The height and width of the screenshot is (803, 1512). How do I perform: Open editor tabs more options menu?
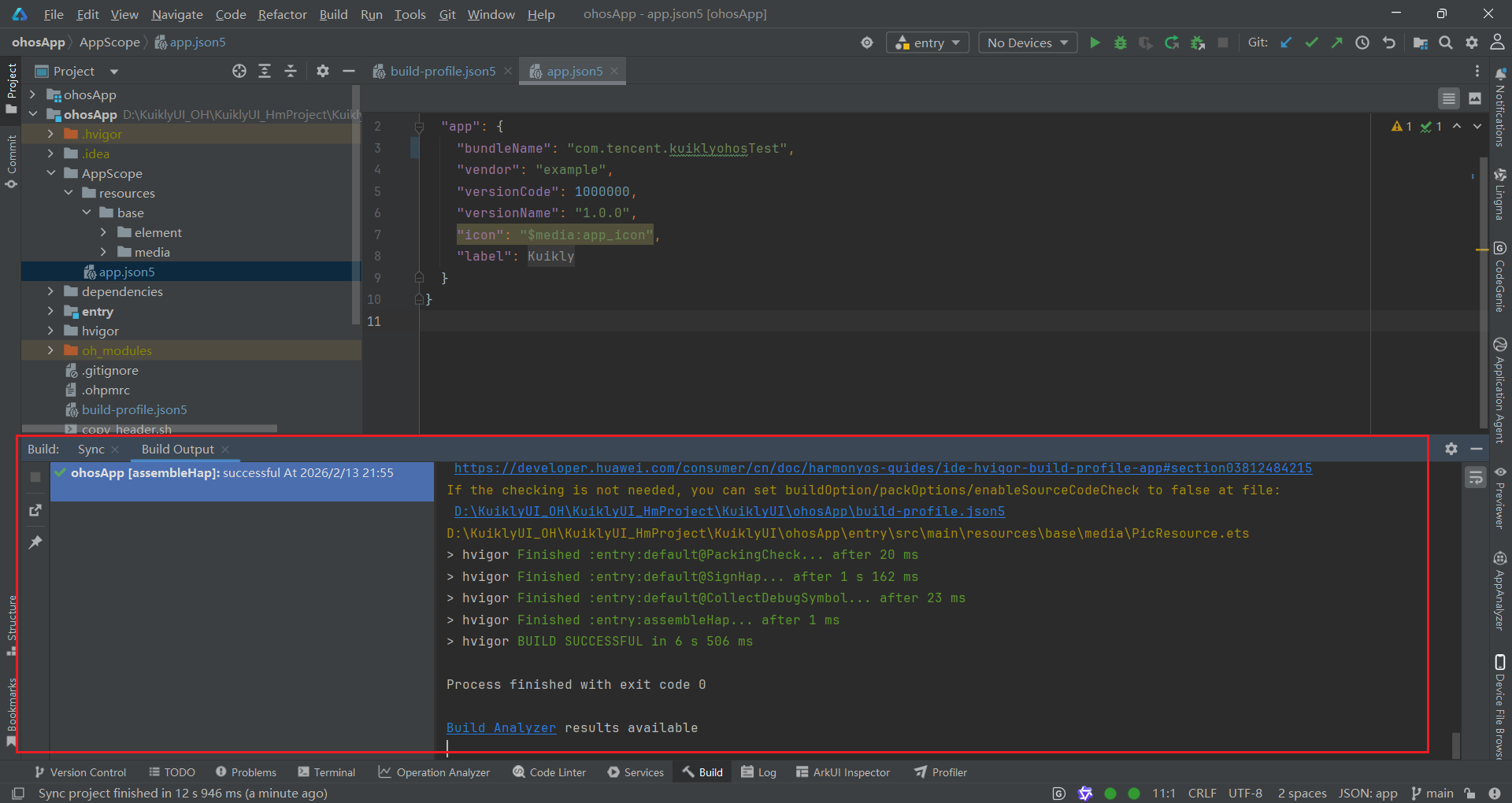click(1477, 71)
